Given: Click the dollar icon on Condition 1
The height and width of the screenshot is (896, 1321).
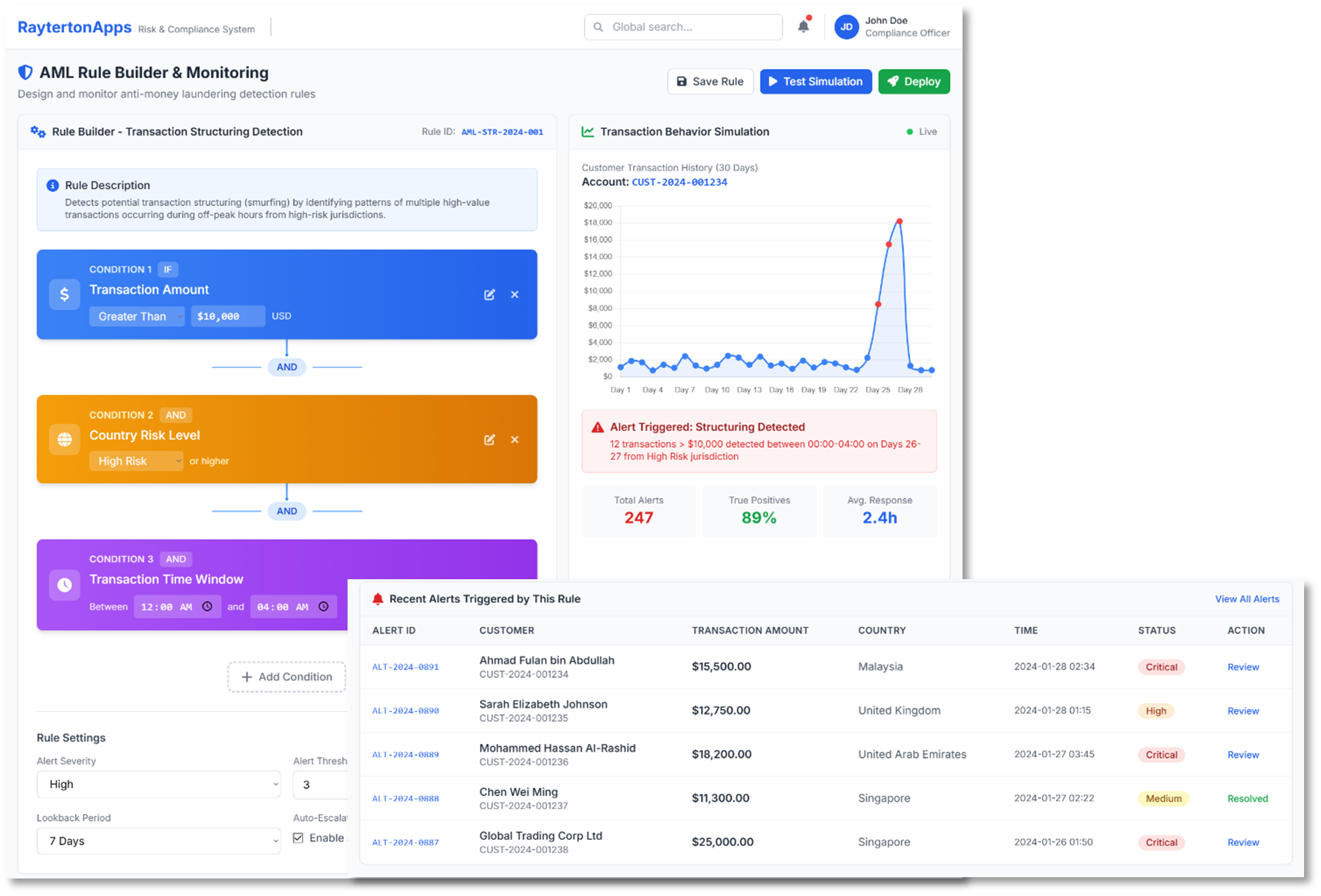Looking at the screenshot, I should pos(64,295).
